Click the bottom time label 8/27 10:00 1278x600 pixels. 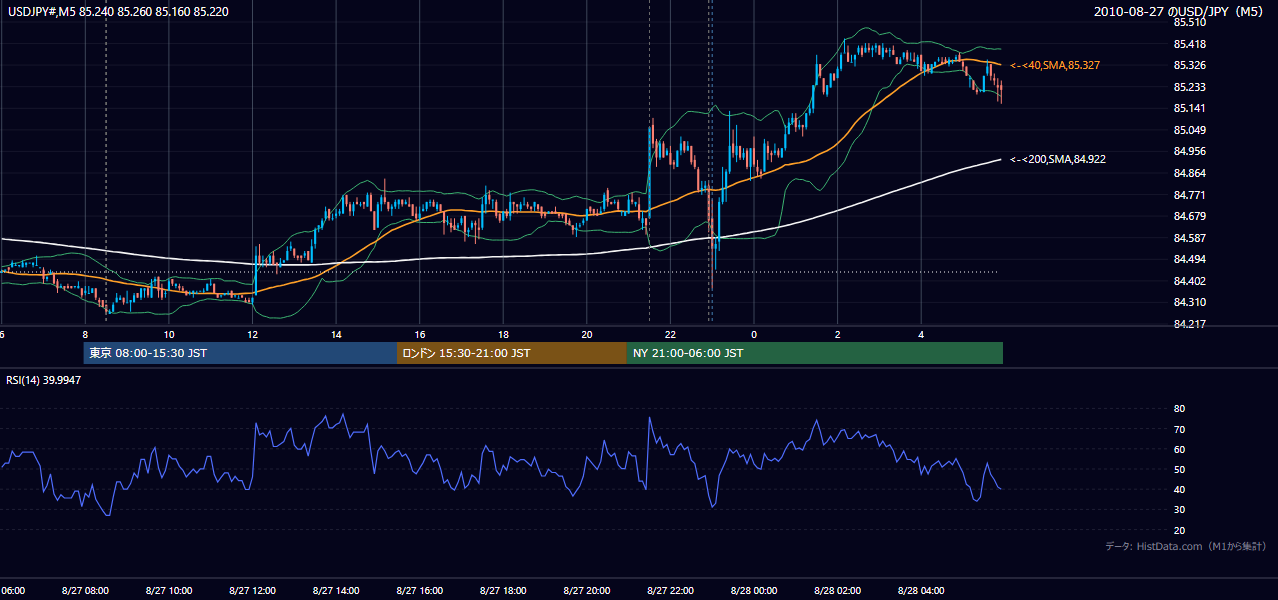(x=169, y=591)
